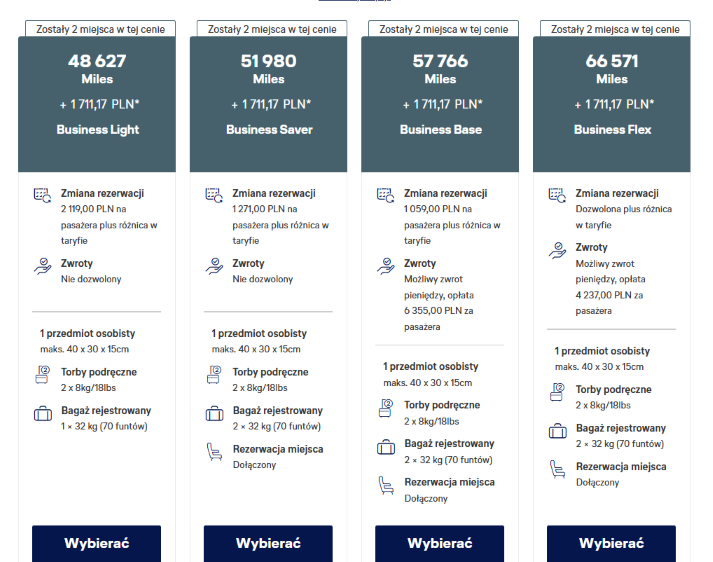Click Business Flex '2 × 32 kg (70 funtów)' text
This screenshot has width=713, height=562.
(620, 443)
